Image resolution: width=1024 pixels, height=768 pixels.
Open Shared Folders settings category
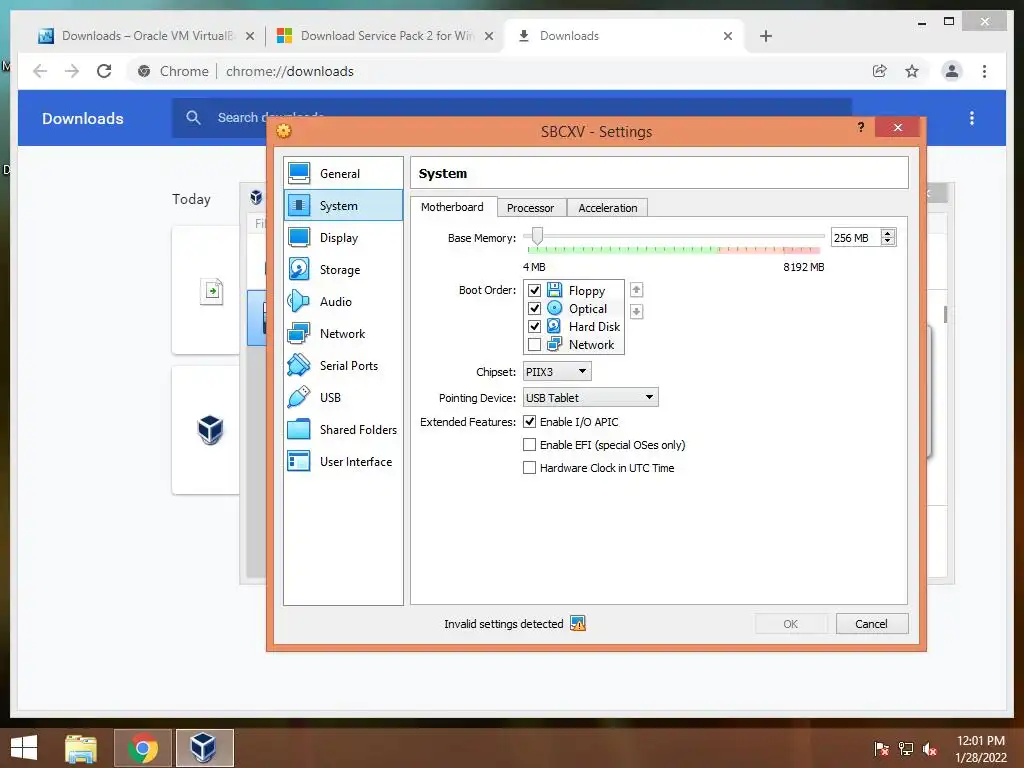[343, 430]
